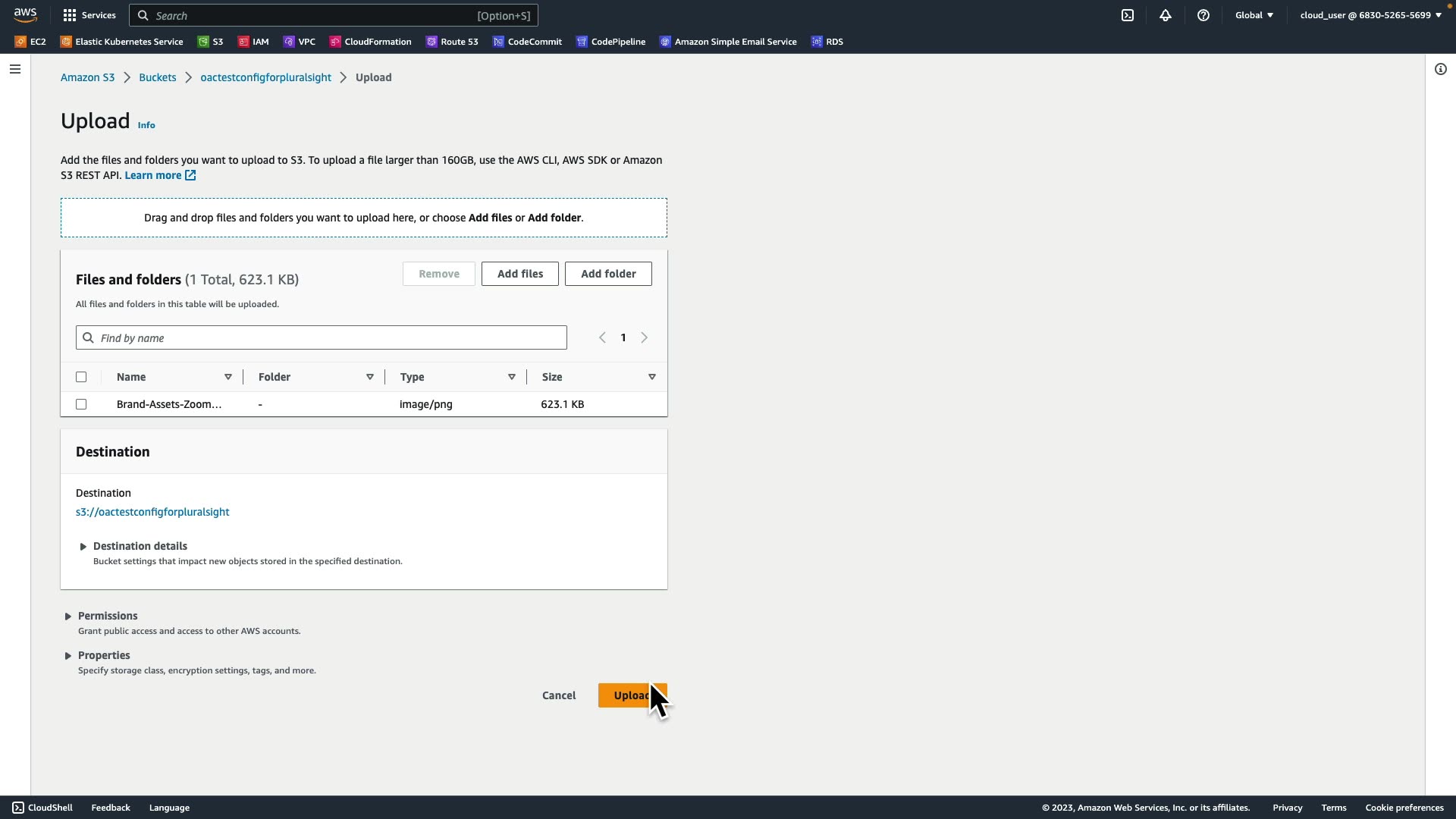
Task: Open the Global region dropdown
Action: (1254, 15)
